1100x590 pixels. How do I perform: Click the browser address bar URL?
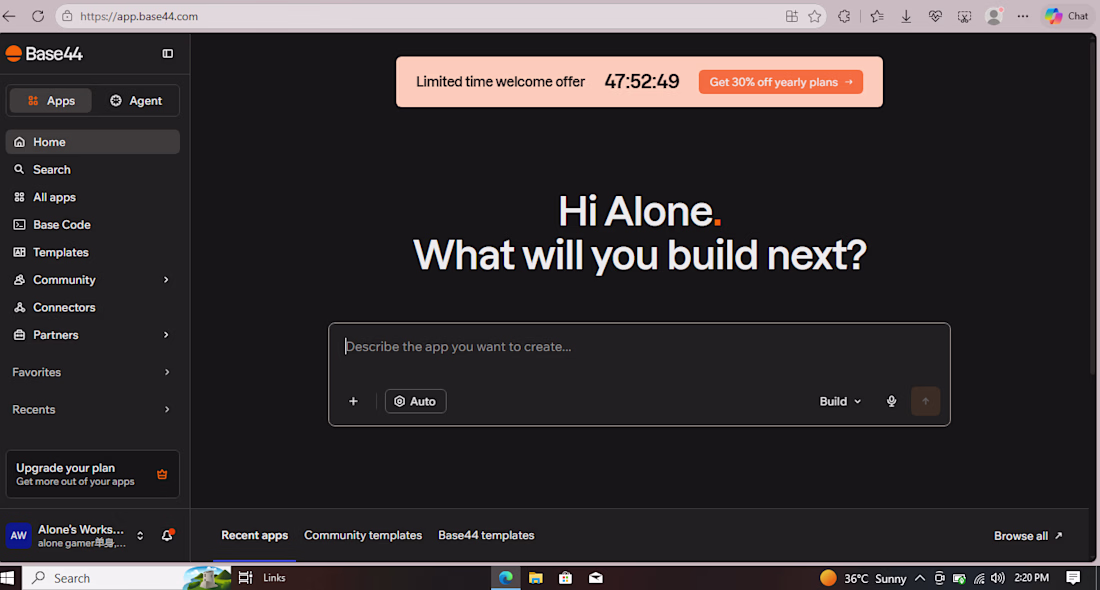[139, 16]
